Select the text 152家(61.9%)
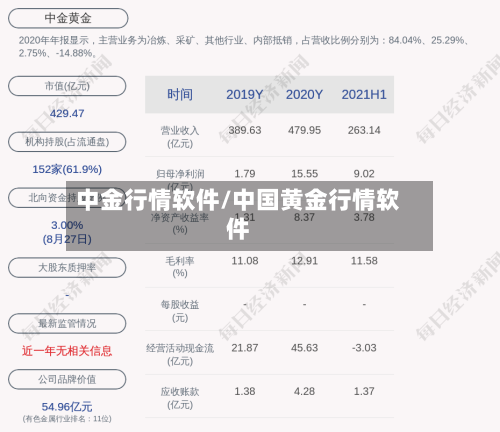The width and height of the screenshot is (500, 432). tap(67, 169)
